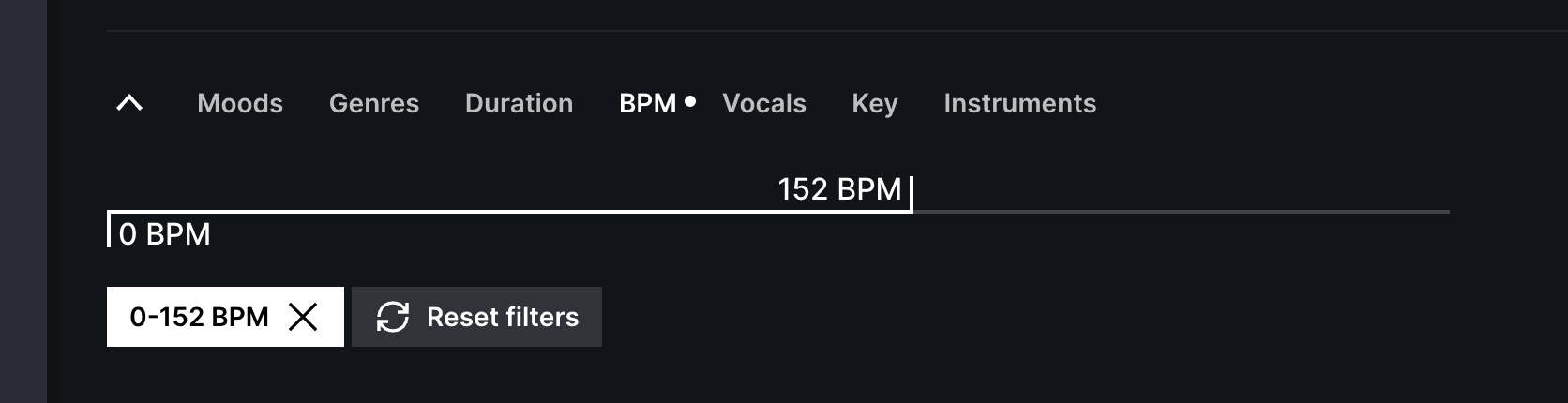Image resolution: width=1568 pixels, height=403 pixels.
Task: Open the Vocals filter tab
Action: tap(764, 103)
